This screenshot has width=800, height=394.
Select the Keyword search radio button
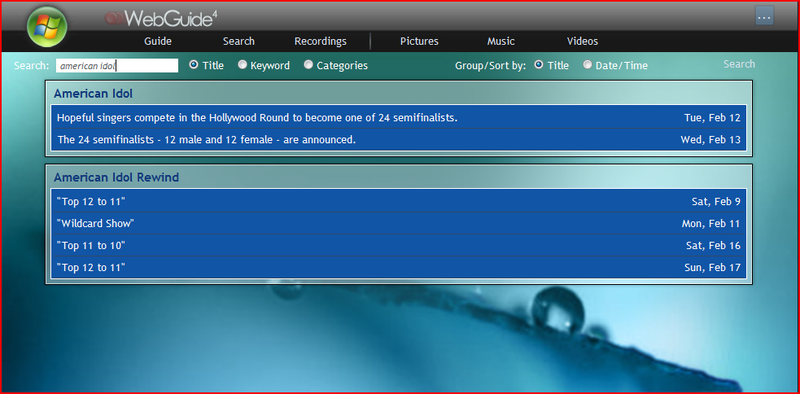[242, 65]
